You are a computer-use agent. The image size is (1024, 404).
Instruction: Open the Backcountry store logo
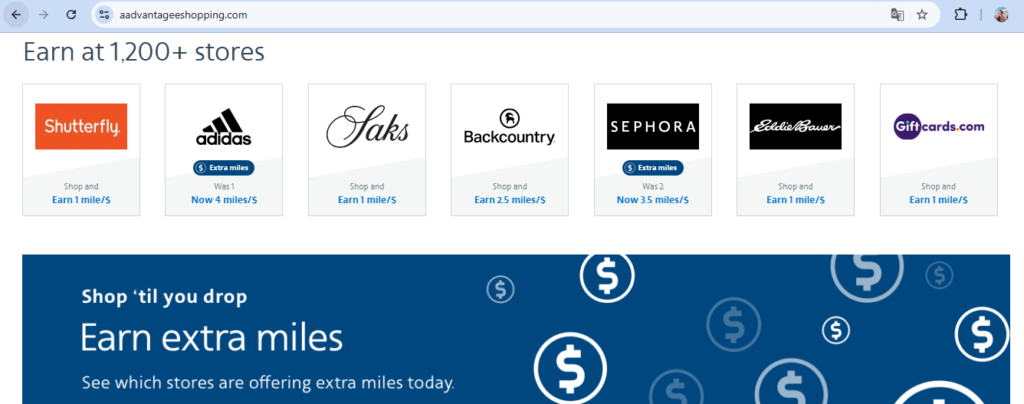click(509, 127)
